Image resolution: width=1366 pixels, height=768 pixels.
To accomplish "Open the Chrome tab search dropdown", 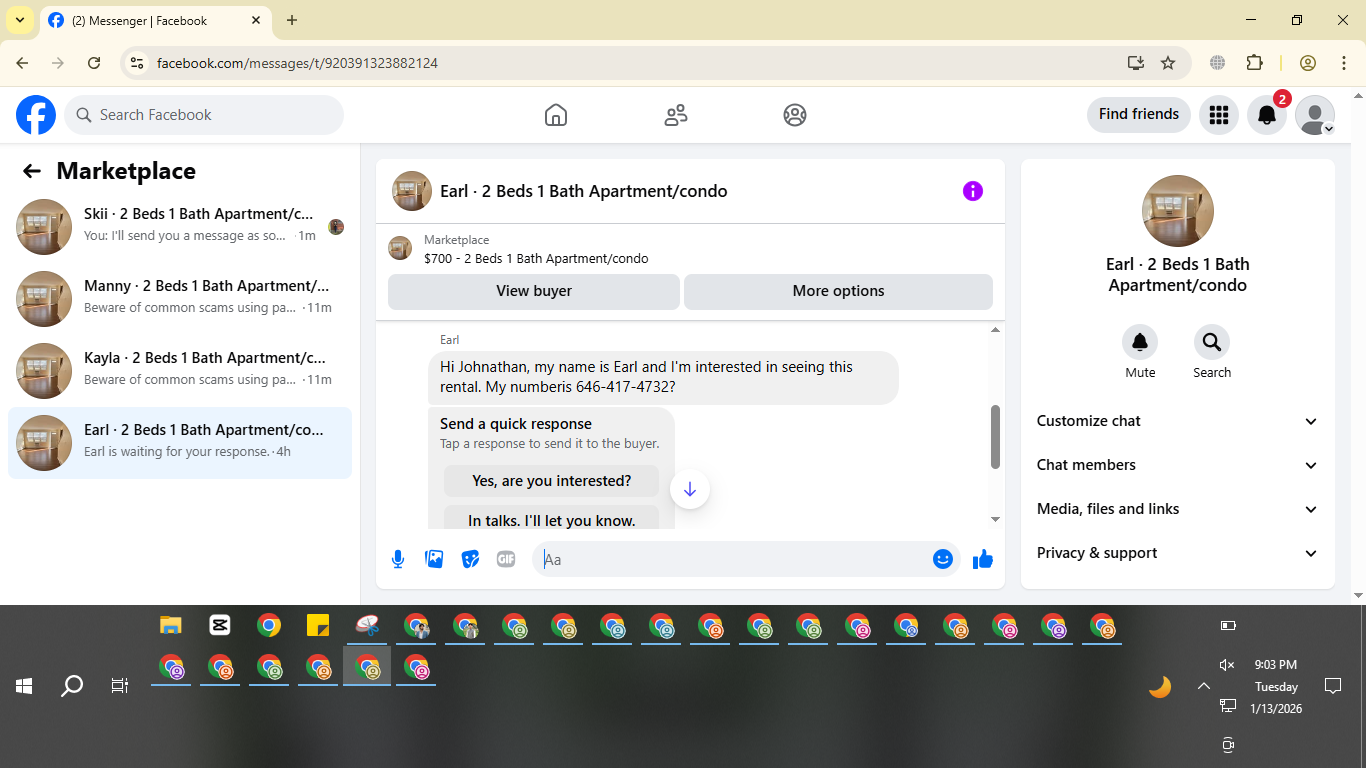I will pyautogui.click(x=20, y=20).
